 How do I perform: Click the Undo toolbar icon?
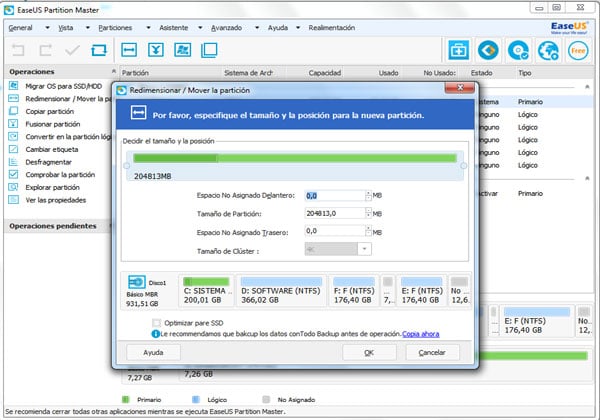tap(18, 50)
